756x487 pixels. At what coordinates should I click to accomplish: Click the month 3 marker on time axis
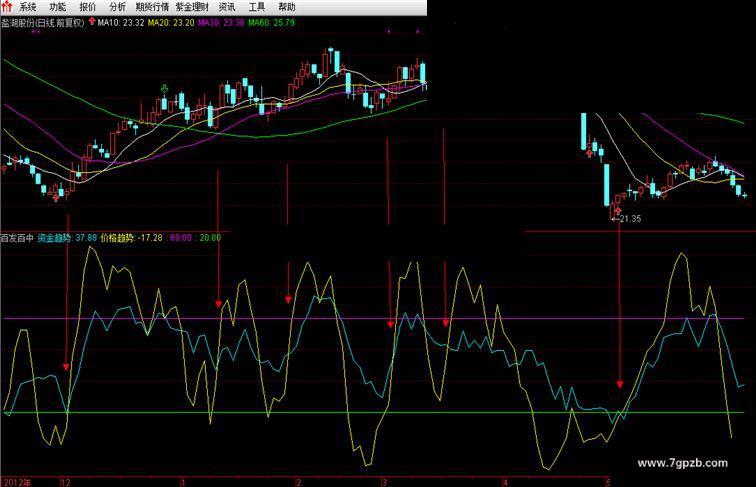pos(384,482)
